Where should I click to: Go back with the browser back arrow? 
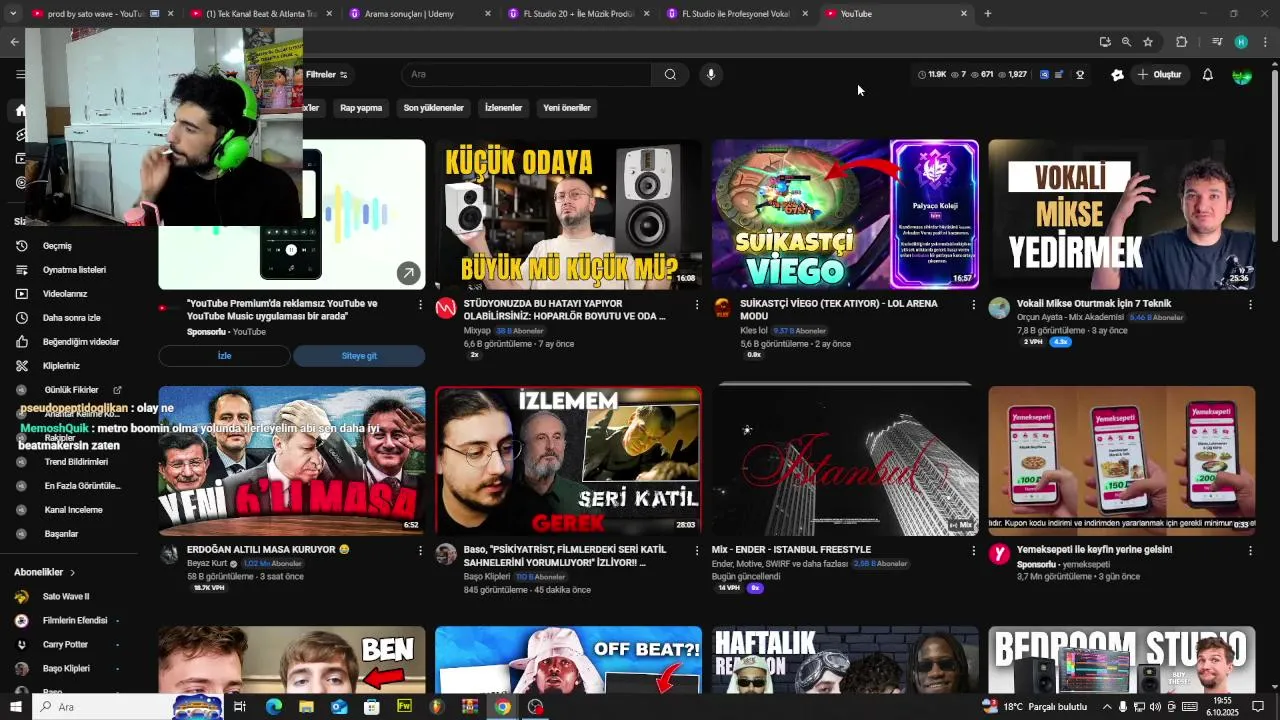(14, 42)
